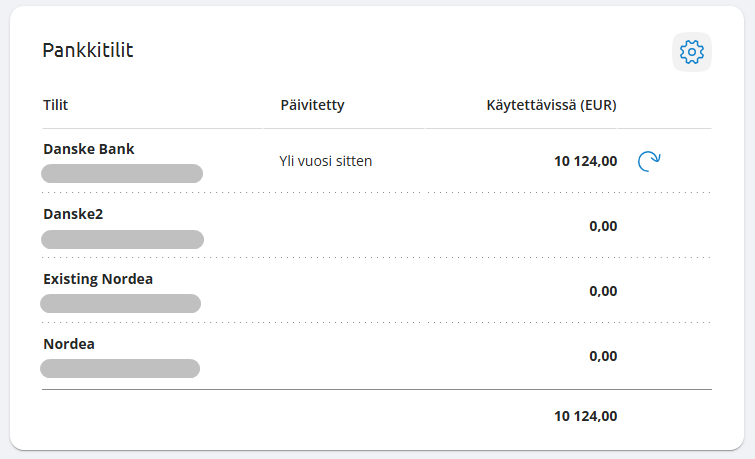
Task: Click the total sum 10 124,00
Action: (x=585, y=415)
